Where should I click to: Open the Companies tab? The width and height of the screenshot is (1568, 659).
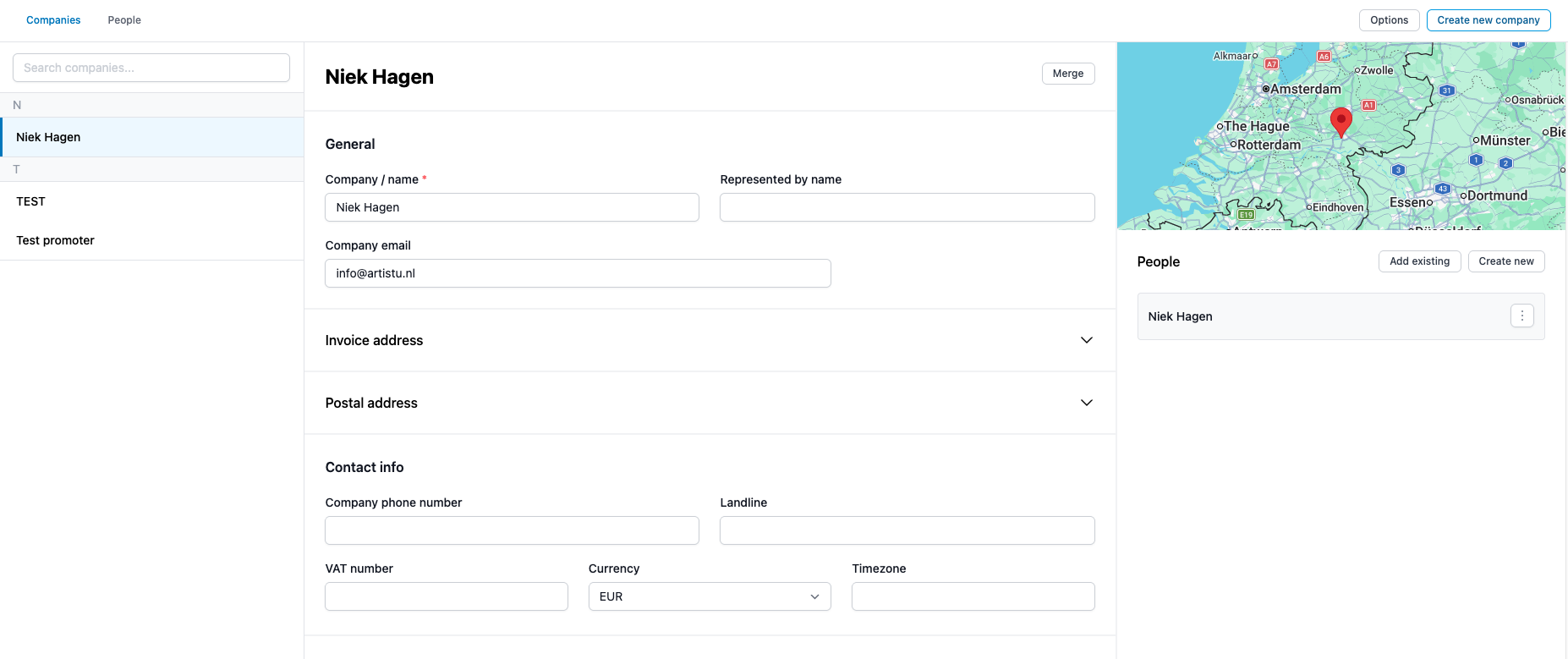pos(53,20)
